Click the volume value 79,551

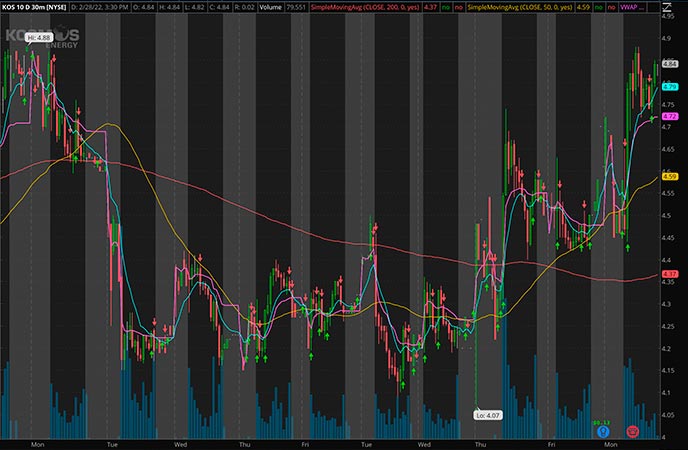pyautogui.click(x=296, y=7)
